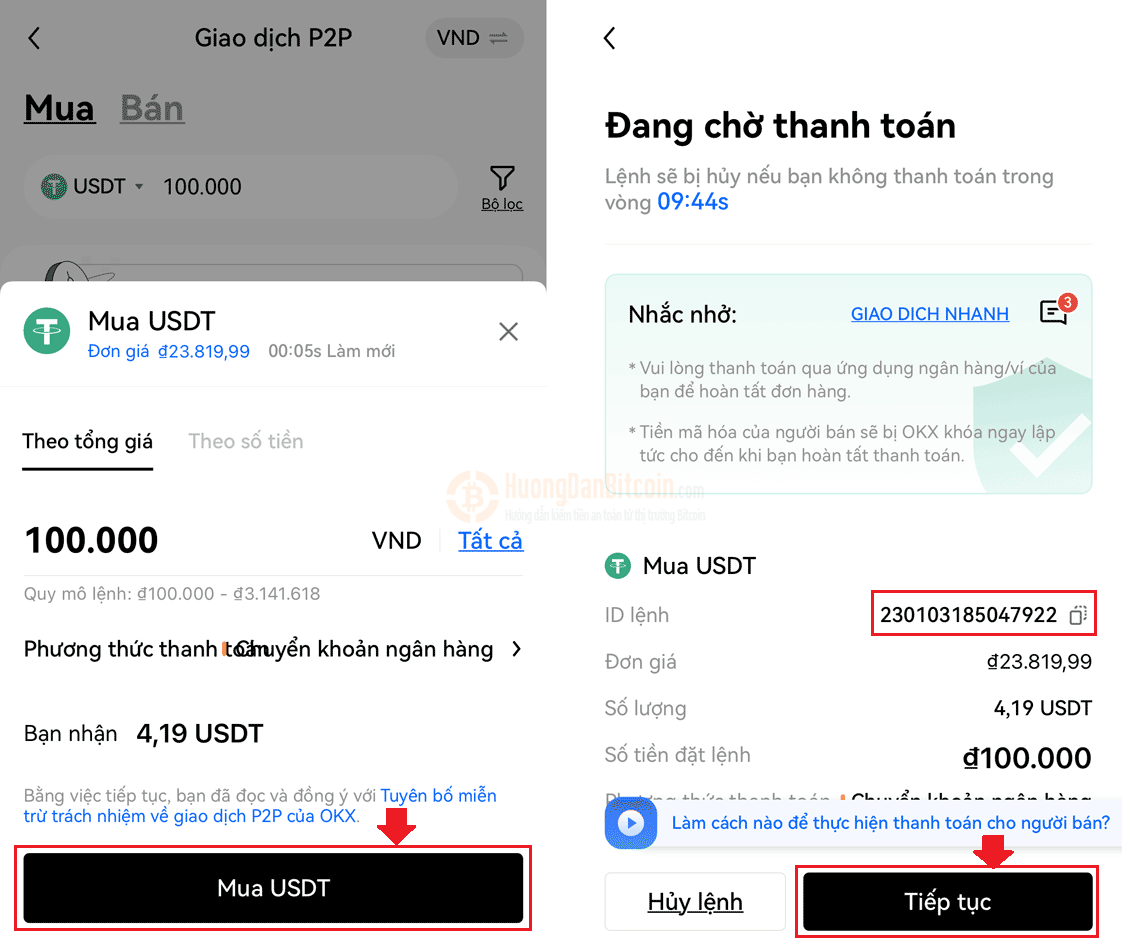Cancel the order with Hủy lệnh
Image resolution: width=1125 pixels, height=948 pixels.
pos(695,901)
